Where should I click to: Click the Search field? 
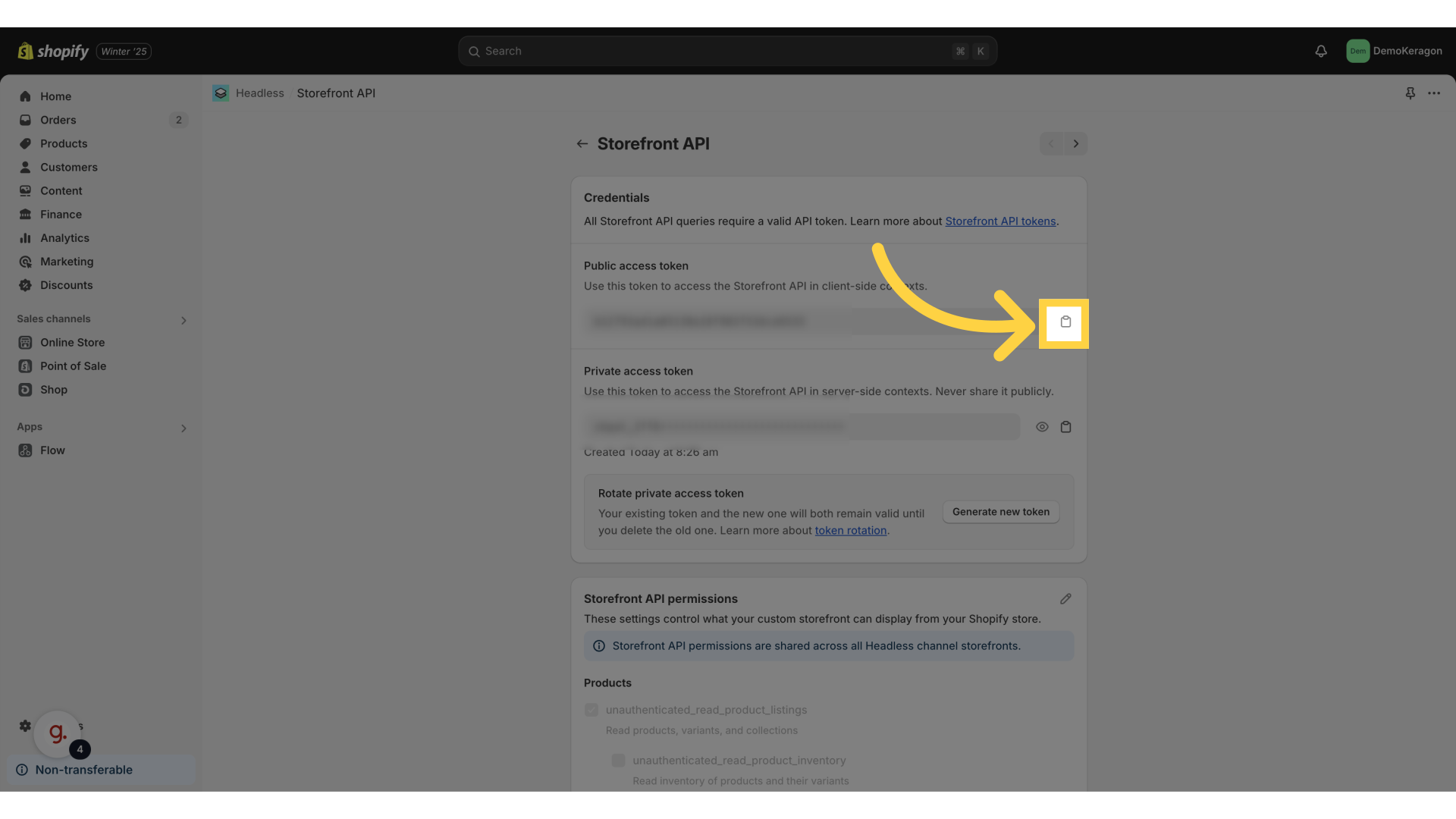727,51
